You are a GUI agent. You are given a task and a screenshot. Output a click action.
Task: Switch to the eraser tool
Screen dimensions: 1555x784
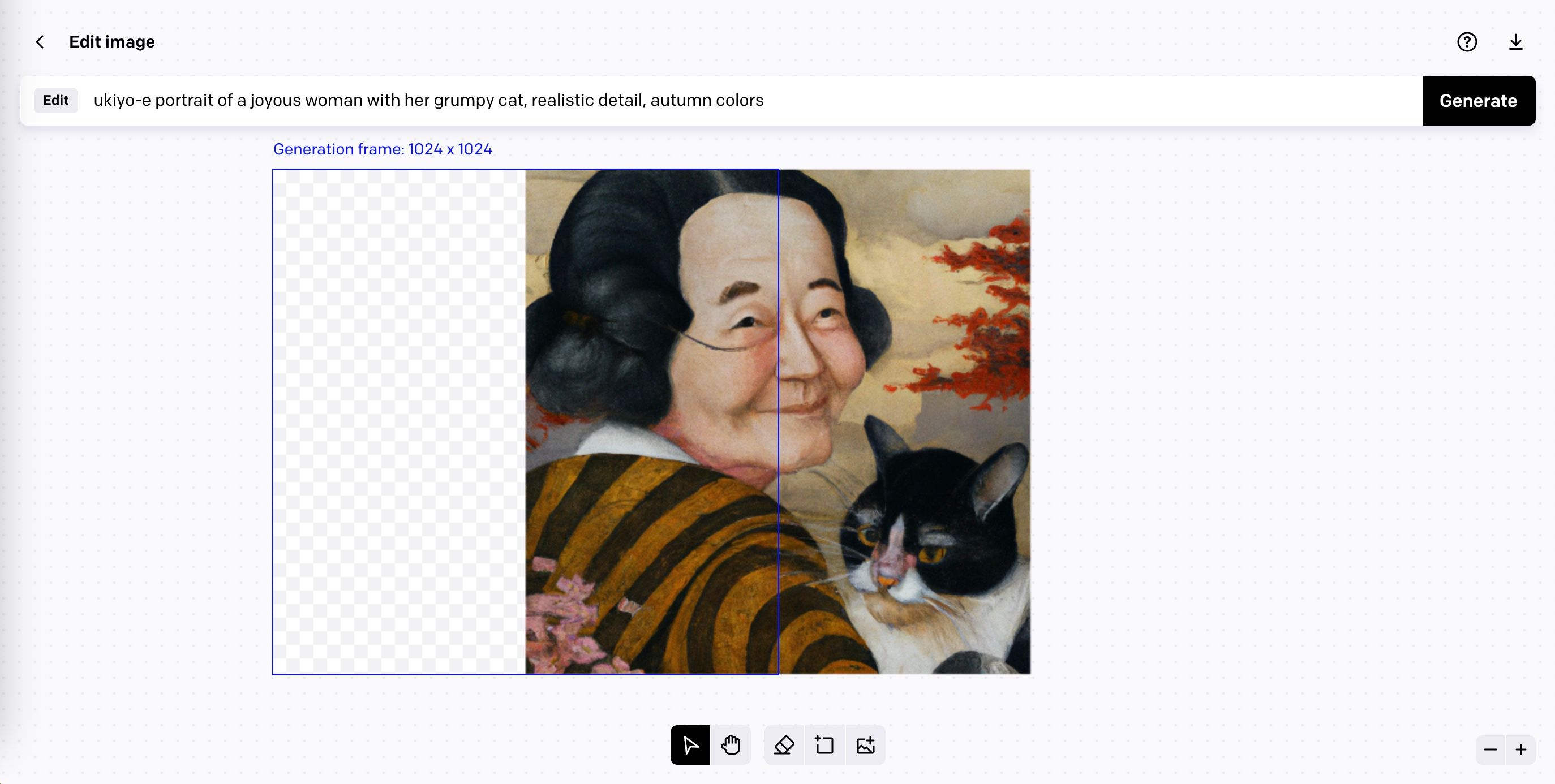click(783, 744)
